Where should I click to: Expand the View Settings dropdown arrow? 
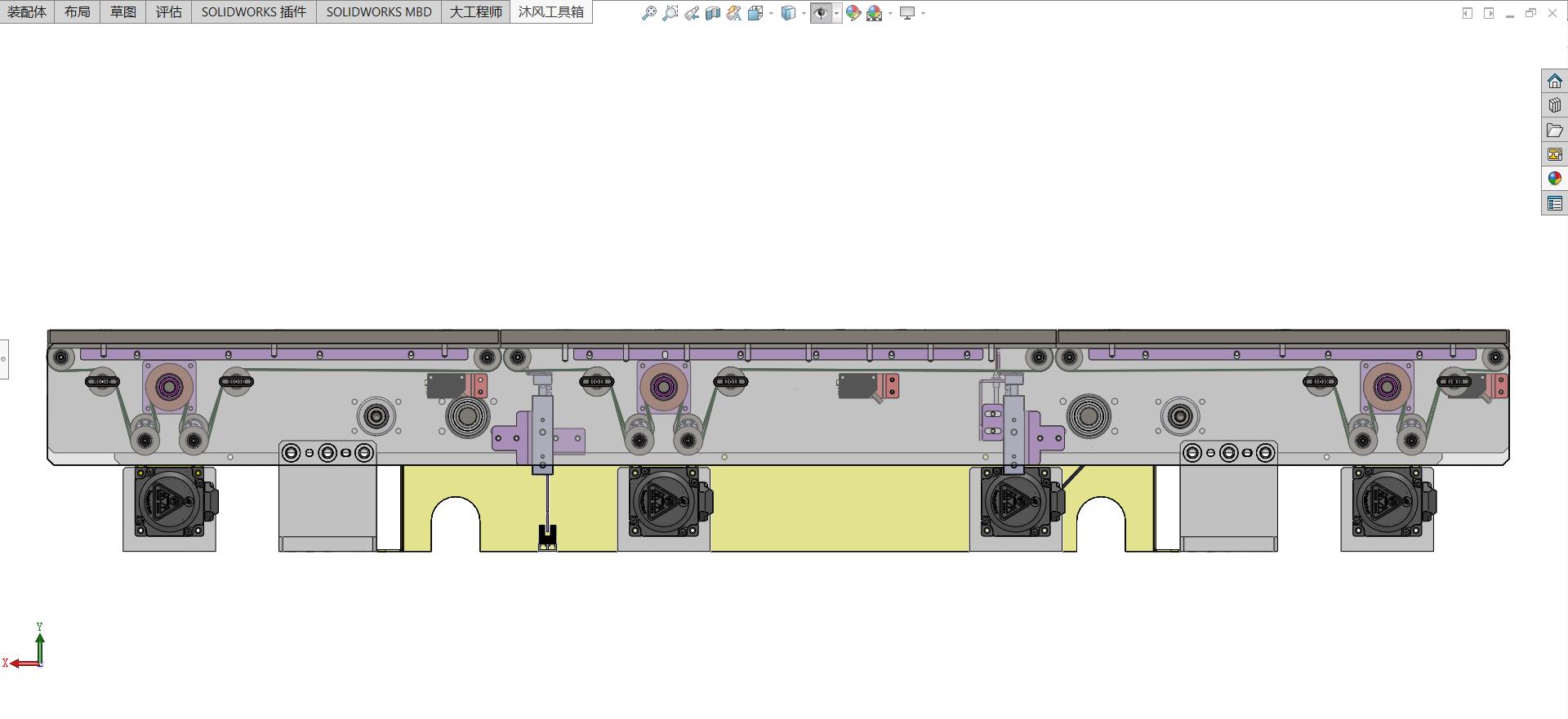click(x=923, y=13)
